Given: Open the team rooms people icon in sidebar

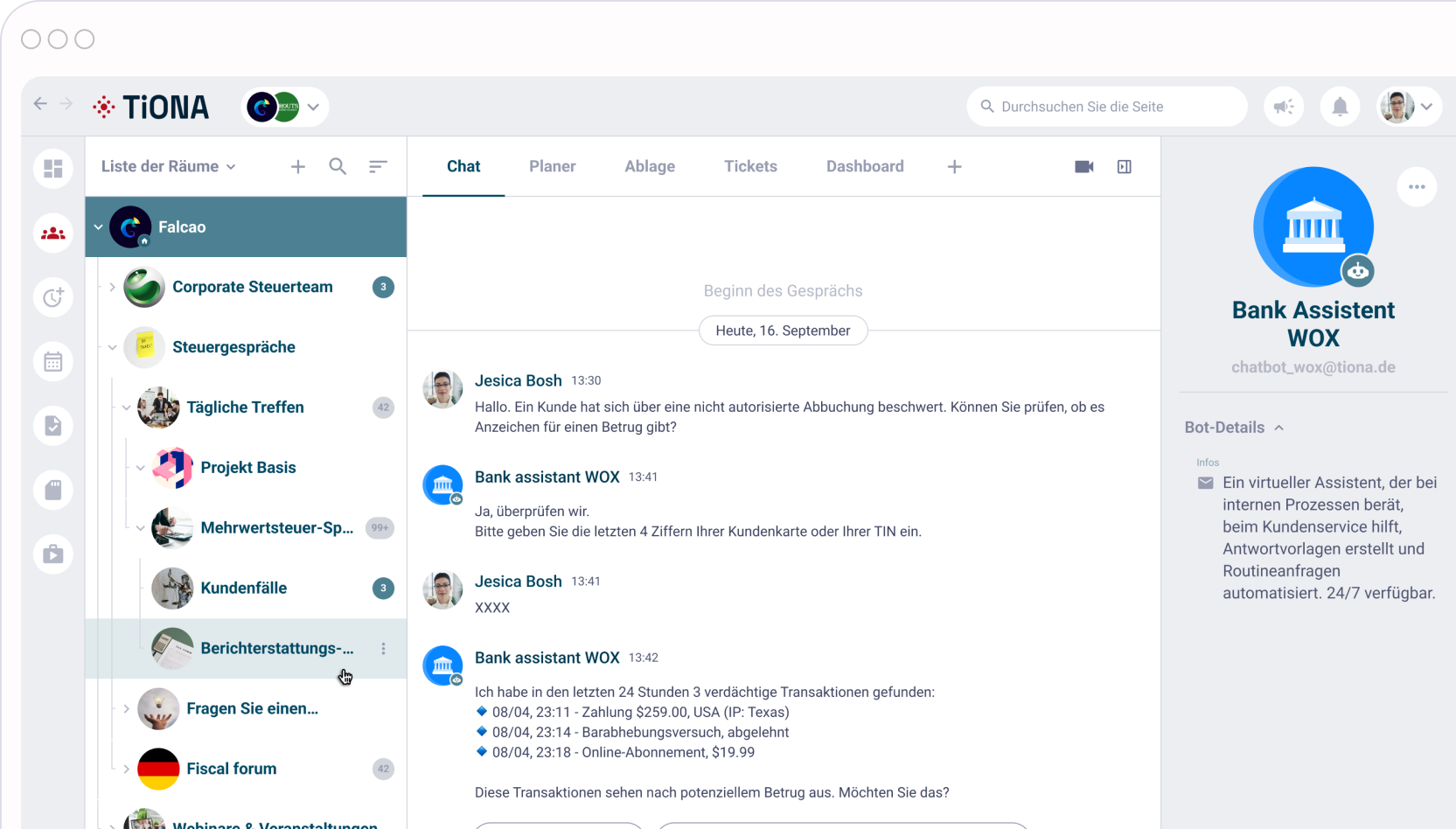Looking at the screenshot, I should point(53,233).
